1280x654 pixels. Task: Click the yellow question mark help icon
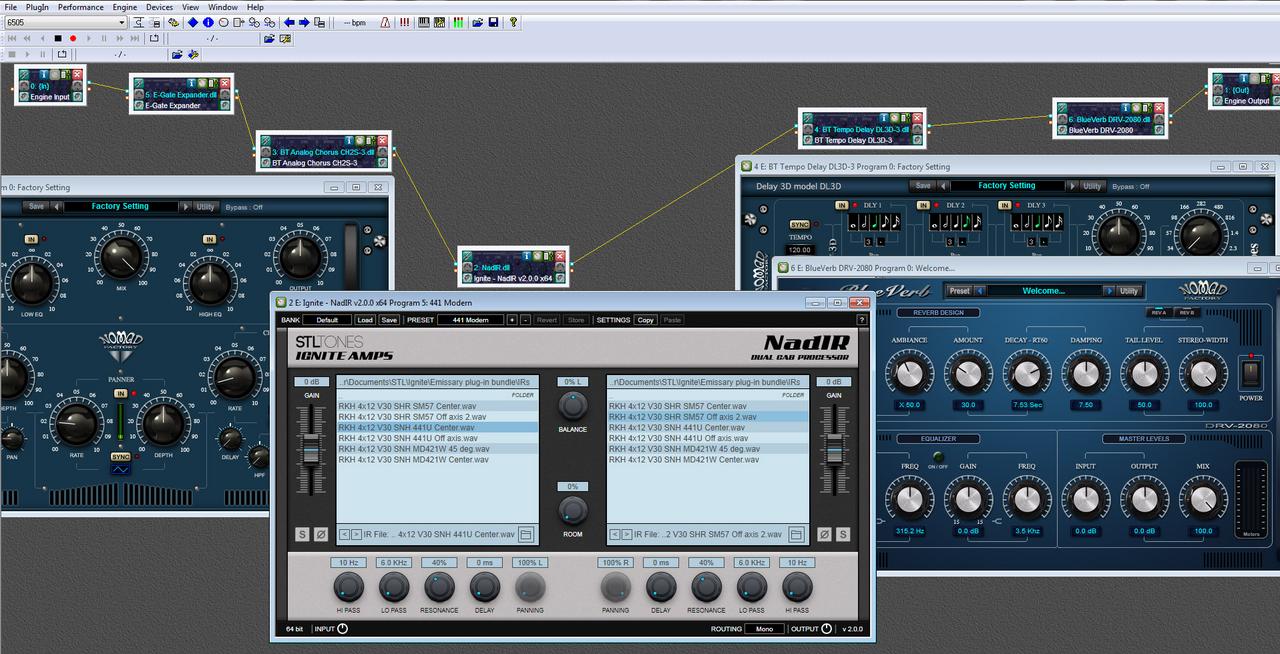coord(513,22)
